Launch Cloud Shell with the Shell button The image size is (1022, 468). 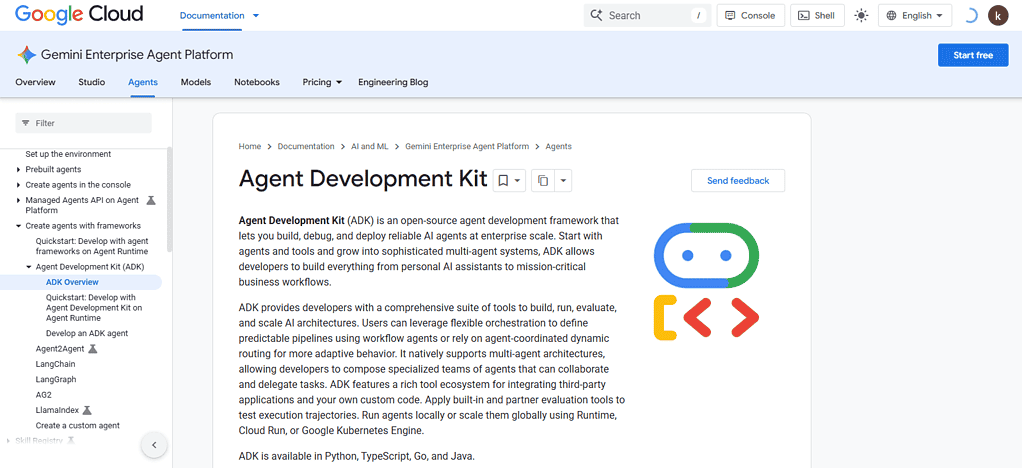click(x=817, y=16)
